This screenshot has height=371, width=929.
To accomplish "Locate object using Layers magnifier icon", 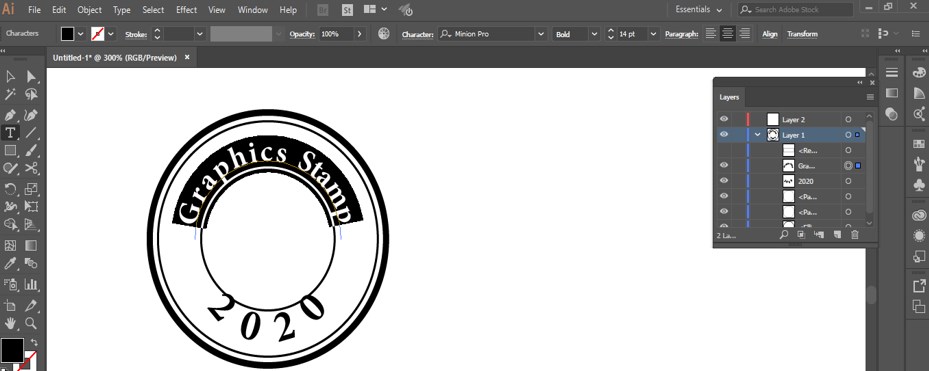I will 784,235.
